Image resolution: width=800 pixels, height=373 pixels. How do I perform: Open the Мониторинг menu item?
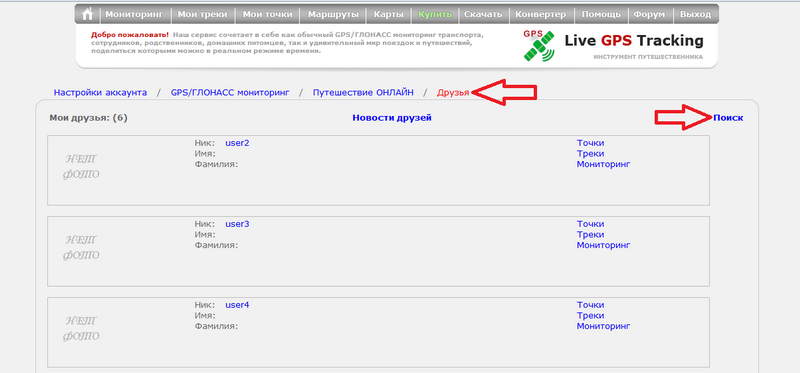(x=135, y=14)
